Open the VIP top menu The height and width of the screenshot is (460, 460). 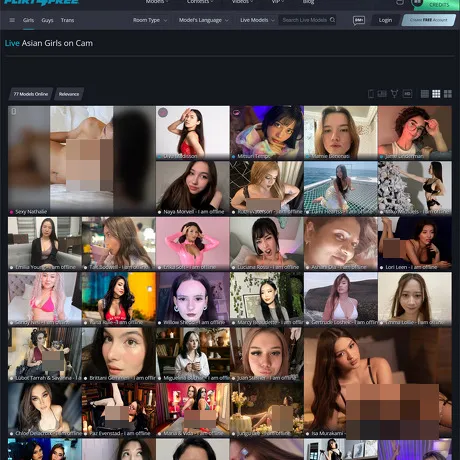(x=277, y=2)
